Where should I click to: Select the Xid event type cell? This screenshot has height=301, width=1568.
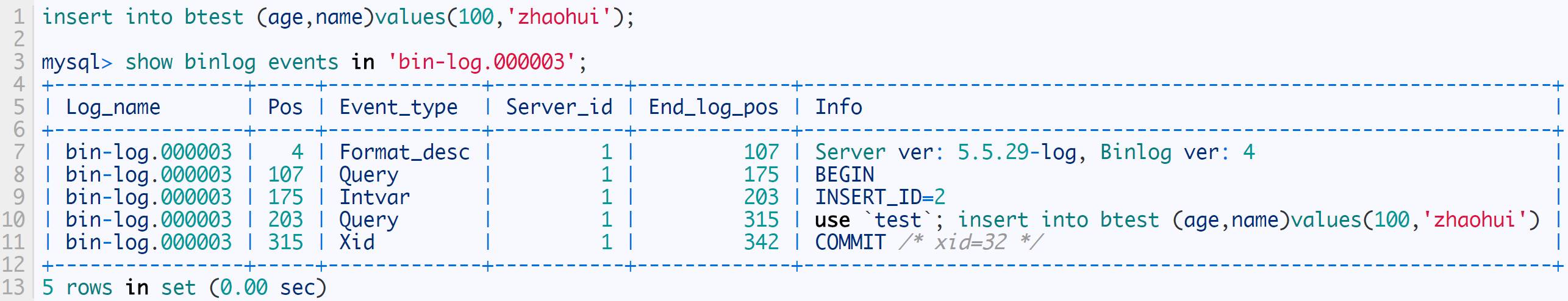click(357, 242)
